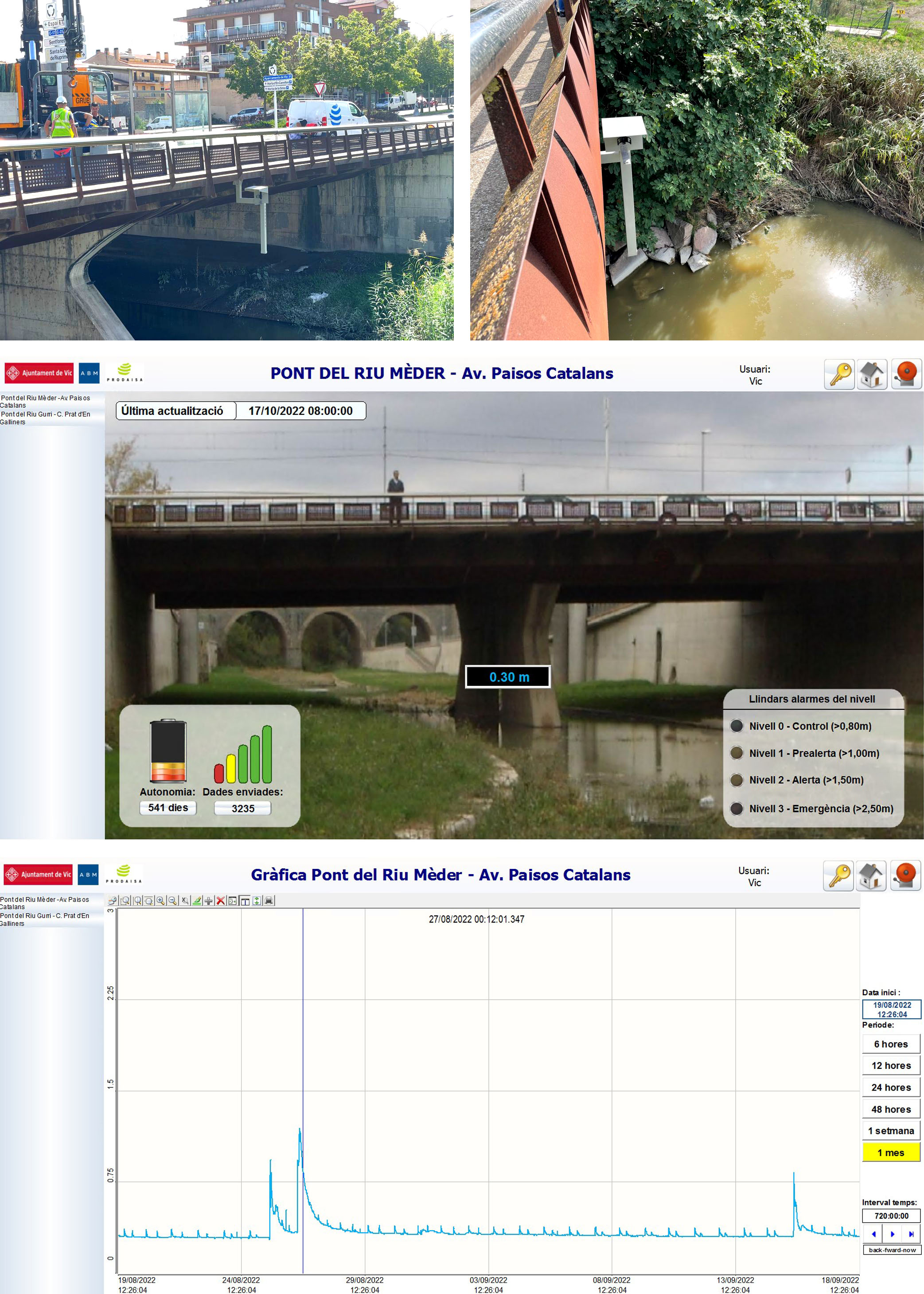Open Pont del Riu Mèder in graph sidebar
Viewport: 924px width, 1294px height.
pyautogui.click(x=44, y=903)
